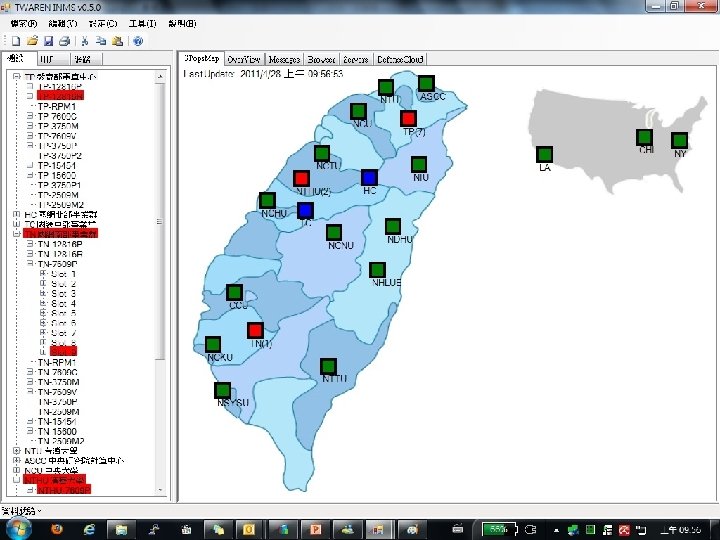Switch to the Servers tab
The image size is (720, 540).
click(x=355, y=59)
